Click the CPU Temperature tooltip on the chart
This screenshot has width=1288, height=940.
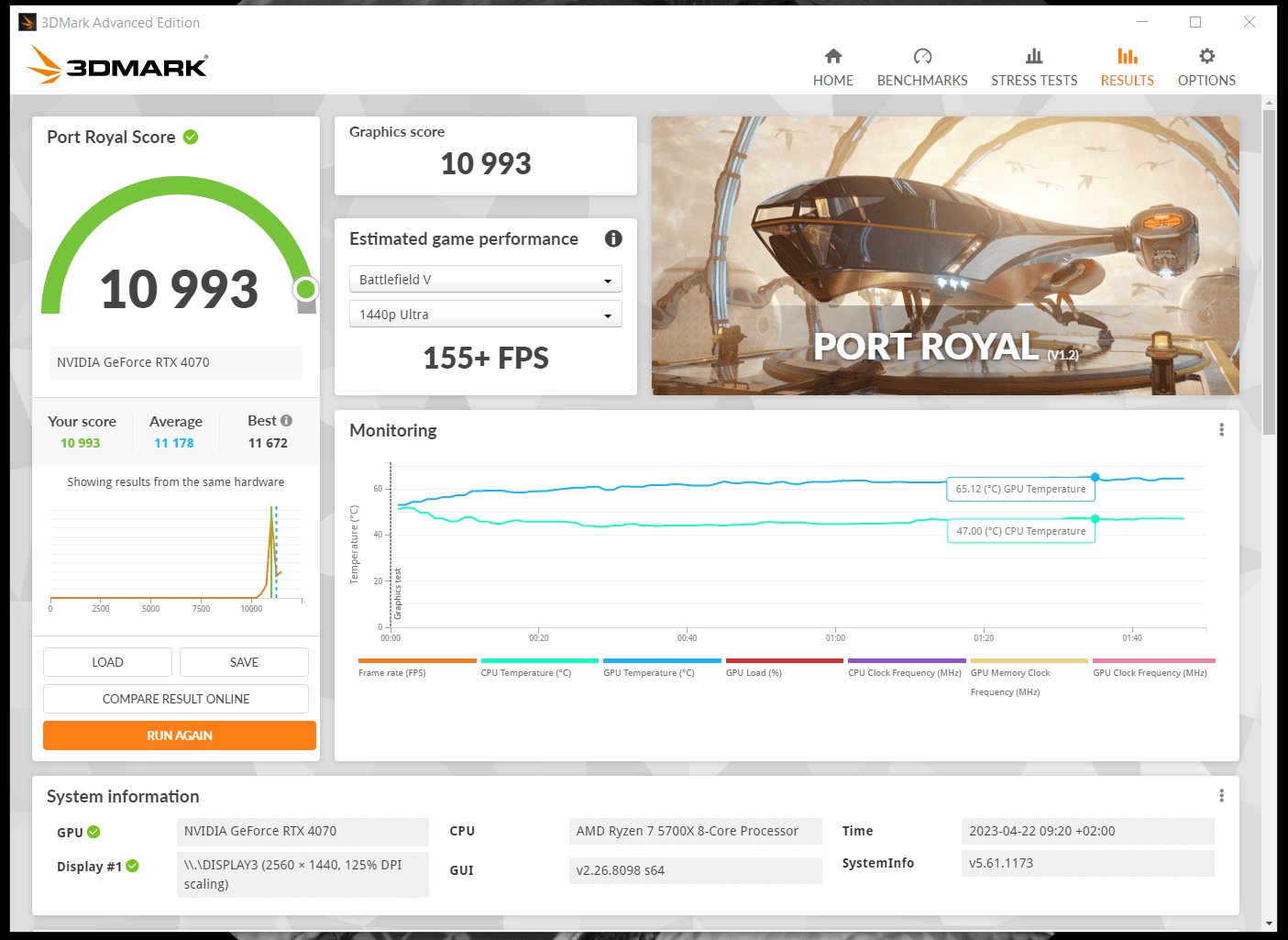(x=1021, y=531)
